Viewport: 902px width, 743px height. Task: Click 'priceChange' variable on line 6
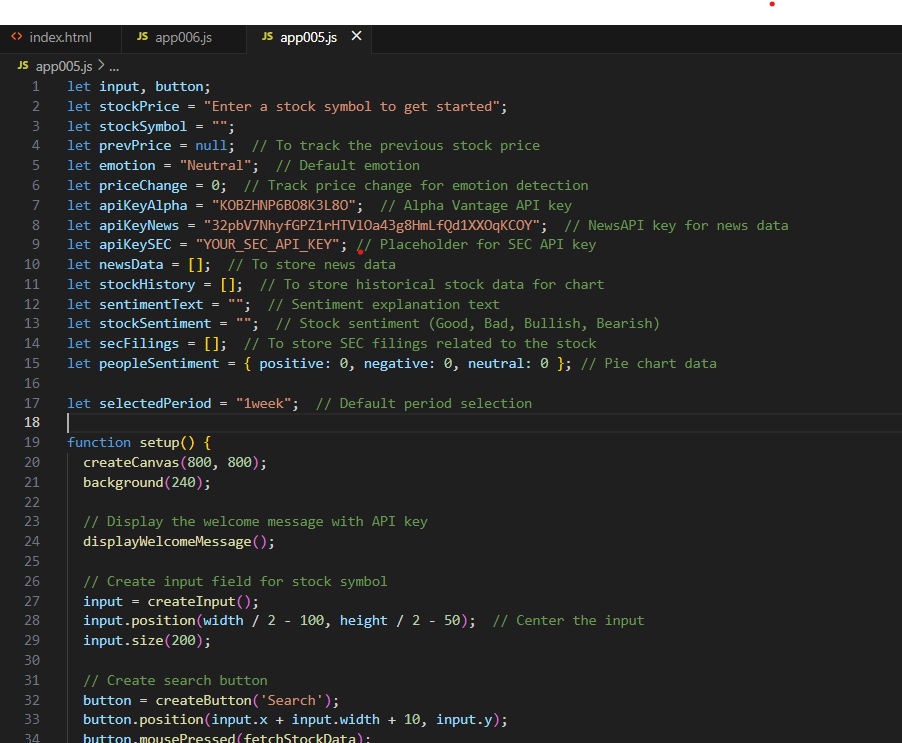tap(143, 186)
